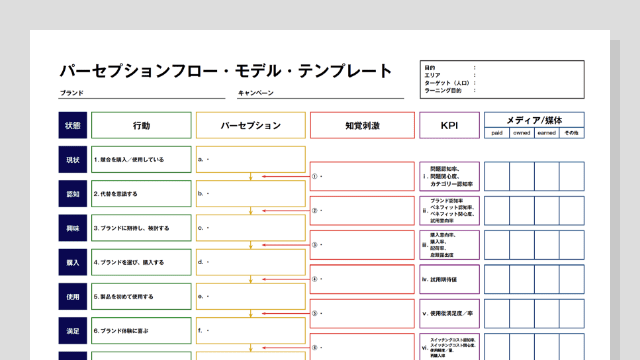Screen dimensions: 640x360
Task: Click perception box f.
Action: click(x=251, y=331)
